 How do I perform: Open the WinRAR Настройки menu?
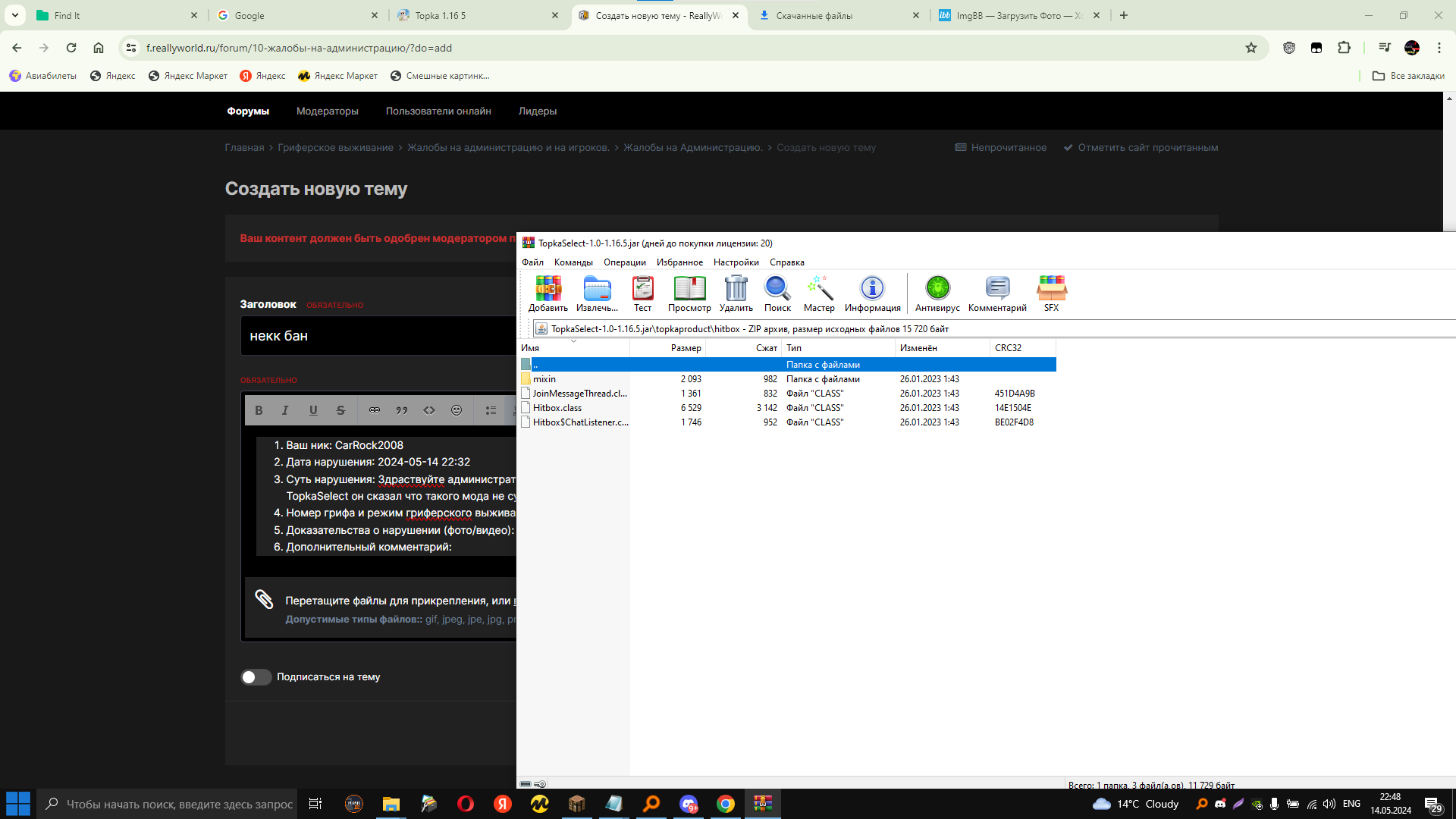(x=736, y=262)
